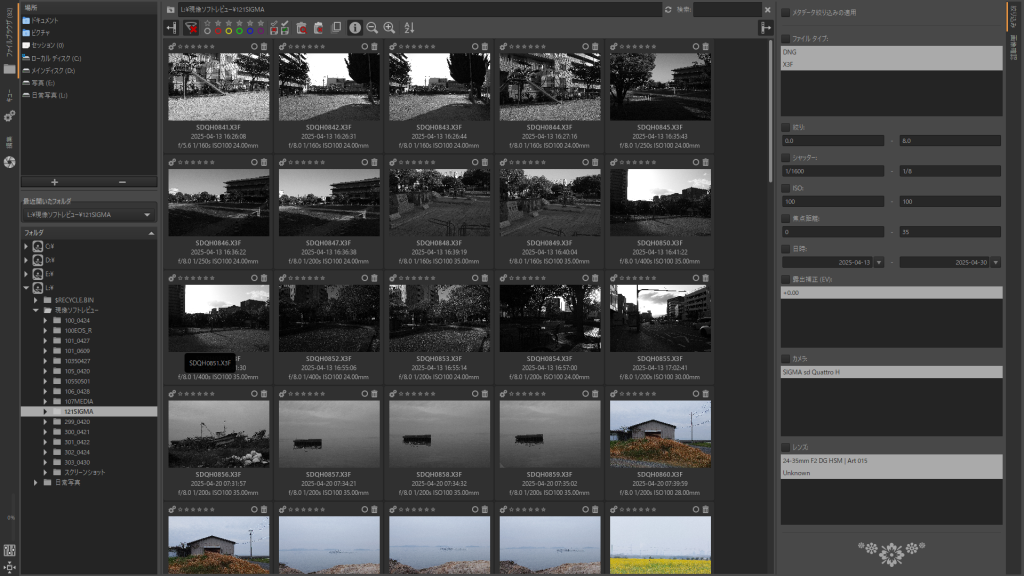The image size is (1024, 576).
Task: Clear all filters with the red X funnel icon
Action: tap(191, 27)
